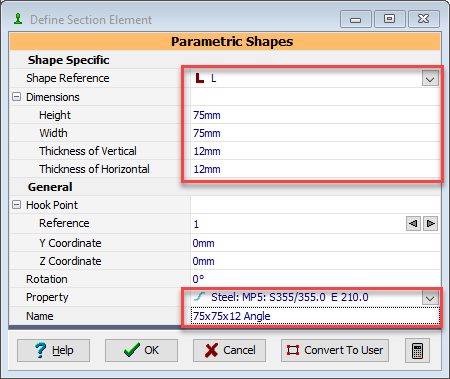
Task: Click the Parametric Shapes header
Action: coord(225,42)
